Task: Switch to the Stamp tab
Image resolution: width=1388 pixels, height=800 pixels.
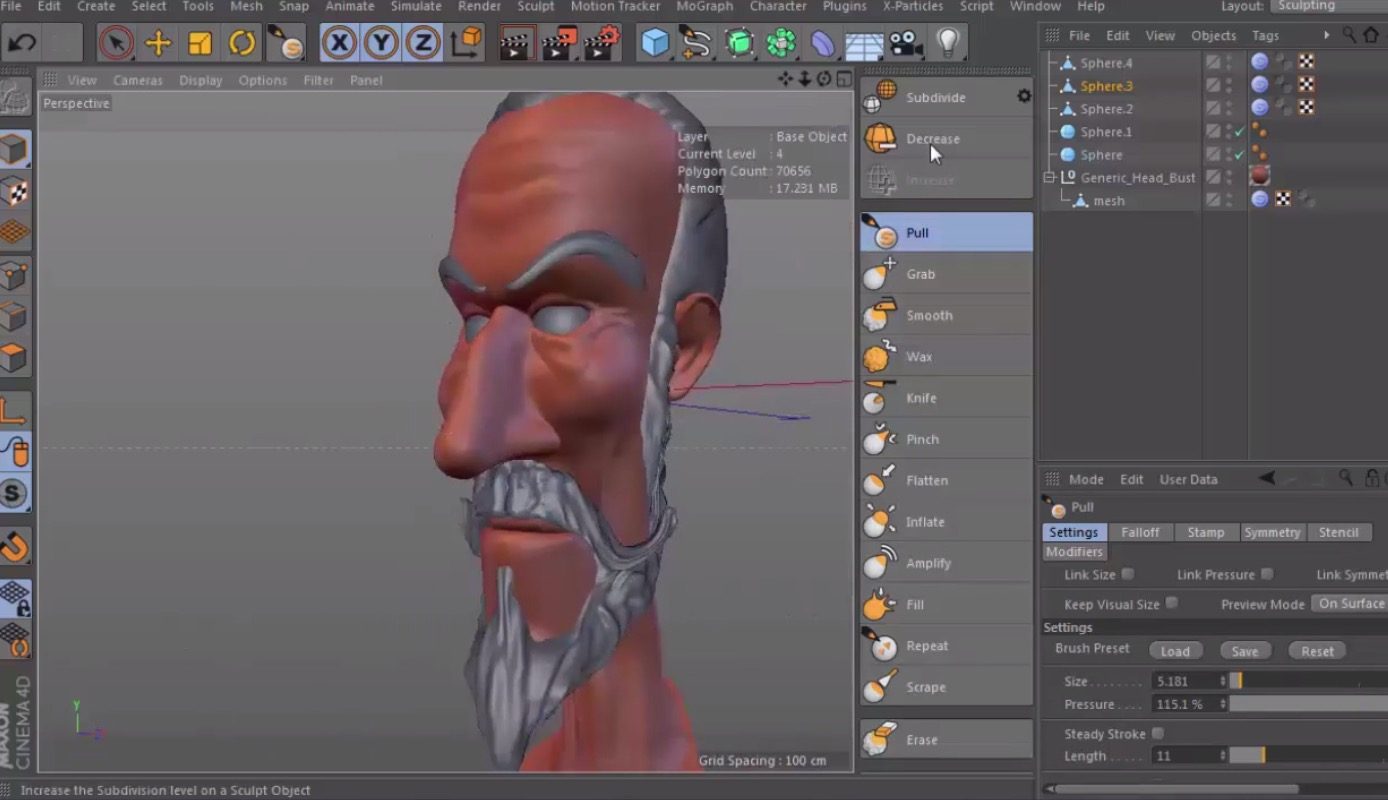Action: (x=1206, y=532)
